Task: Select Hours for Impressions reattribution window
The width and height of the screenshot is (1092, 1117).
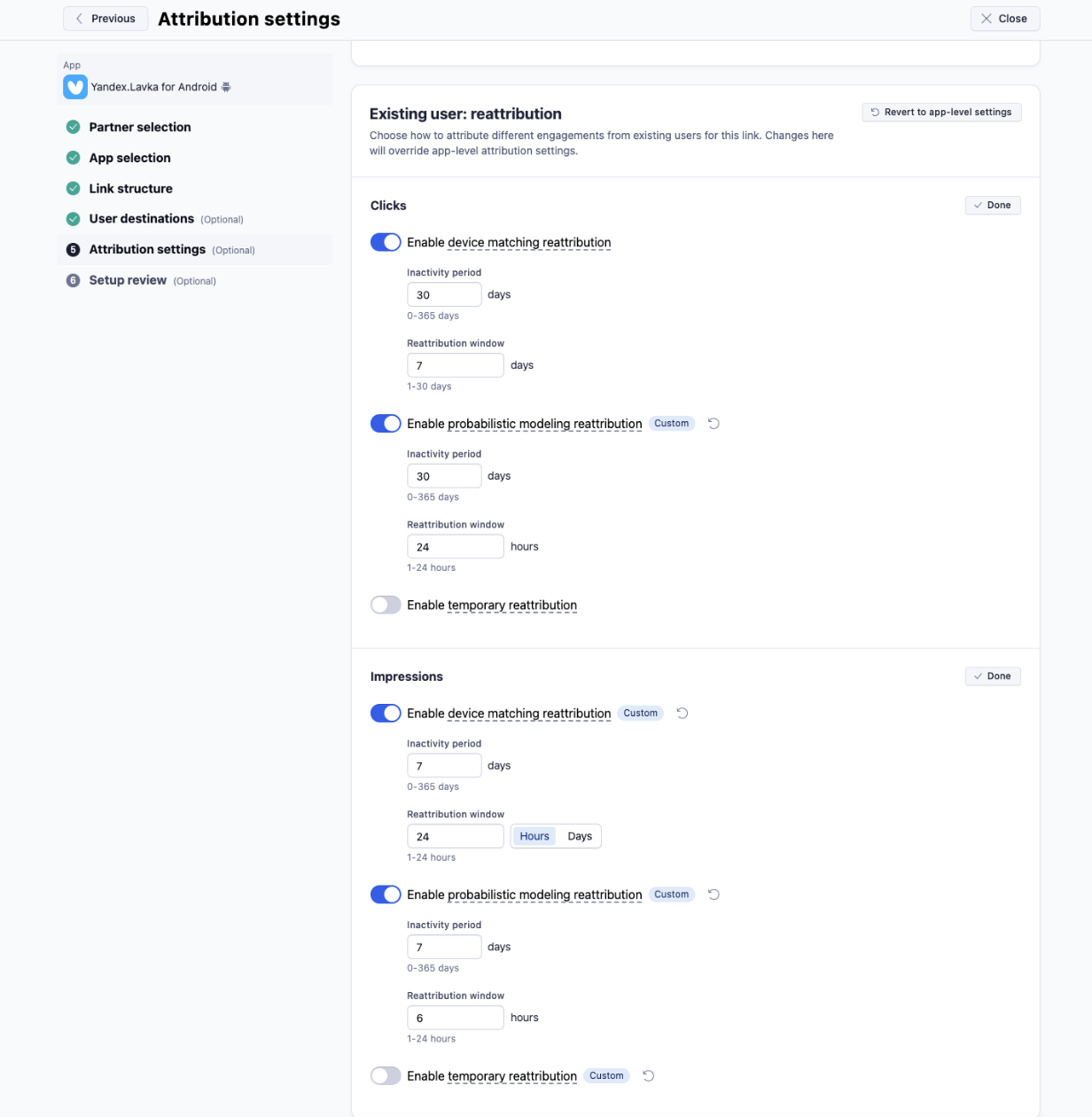Action: (x=534, y=837)
